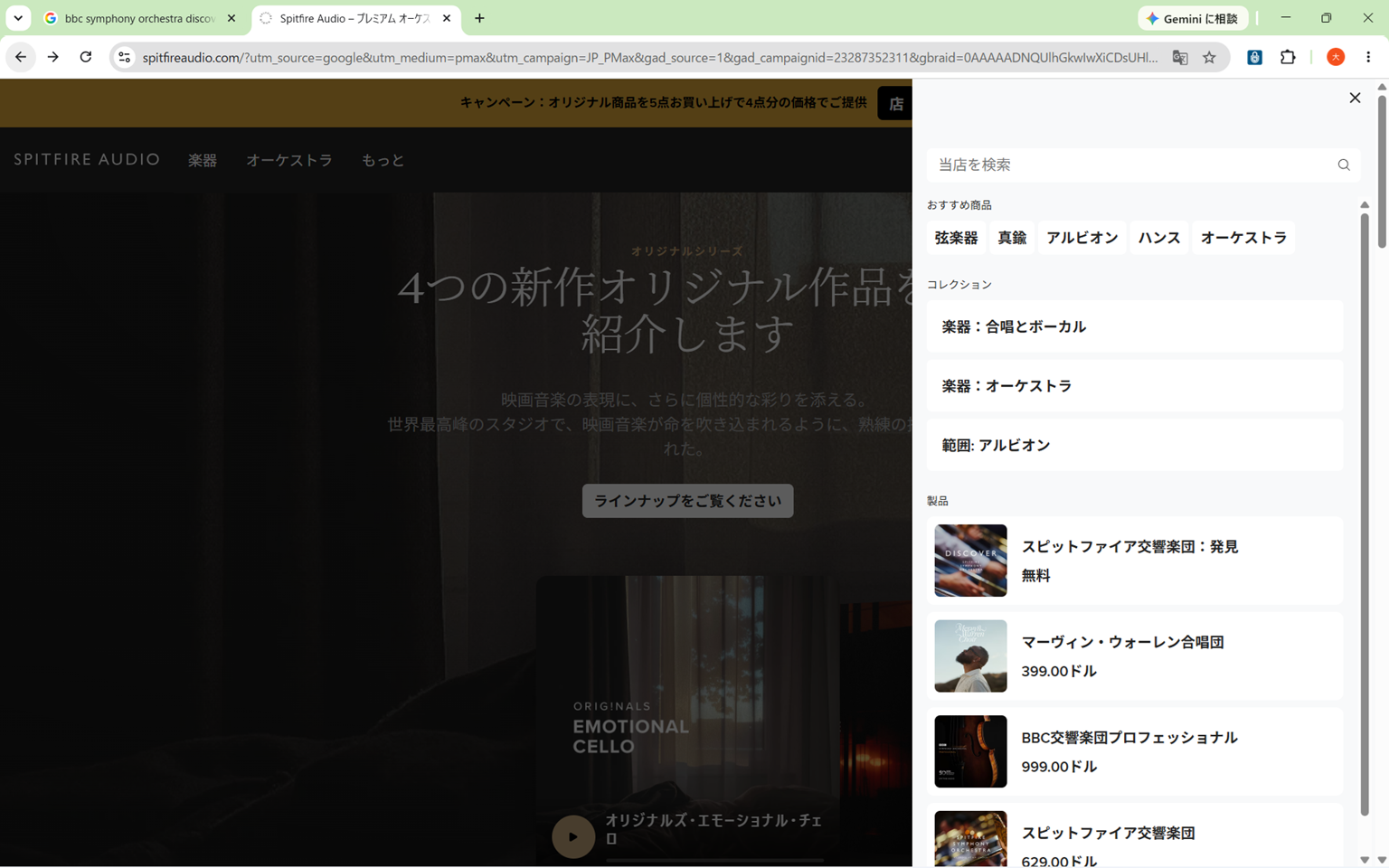View site information icon in address bar
1389x868 pixels.
(x=125, y=57)
